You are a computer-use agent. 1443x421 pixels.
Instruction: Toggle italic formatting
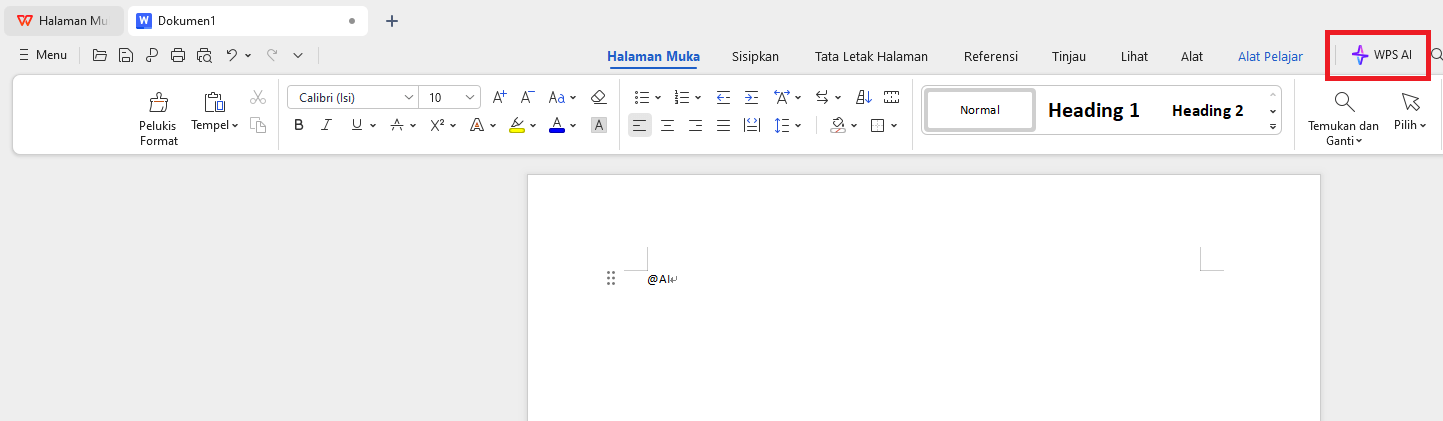pyautogui.click(x=325, y=125)
